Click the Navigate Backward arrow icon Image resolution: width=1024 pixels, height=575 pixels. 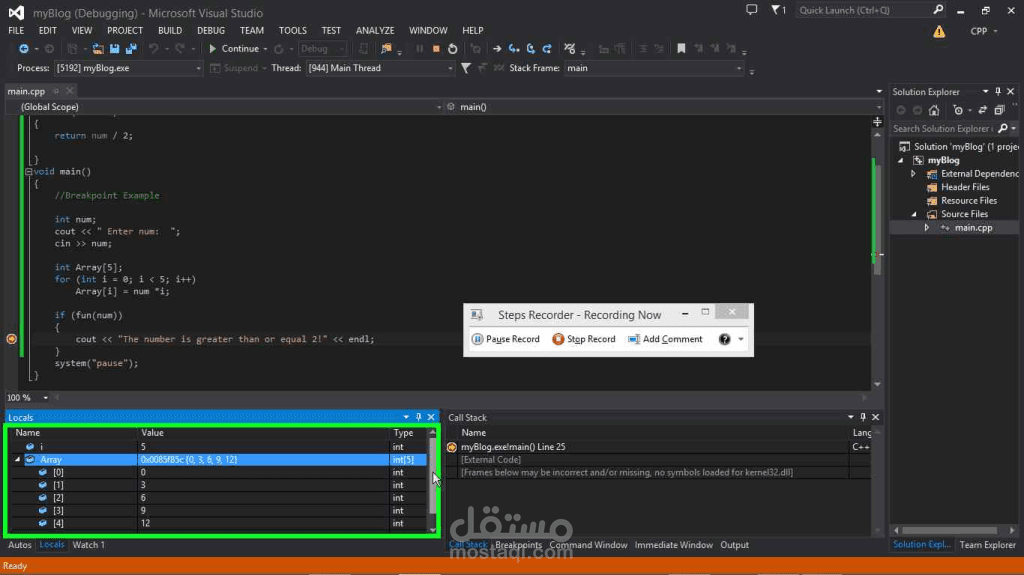(24, 49)
